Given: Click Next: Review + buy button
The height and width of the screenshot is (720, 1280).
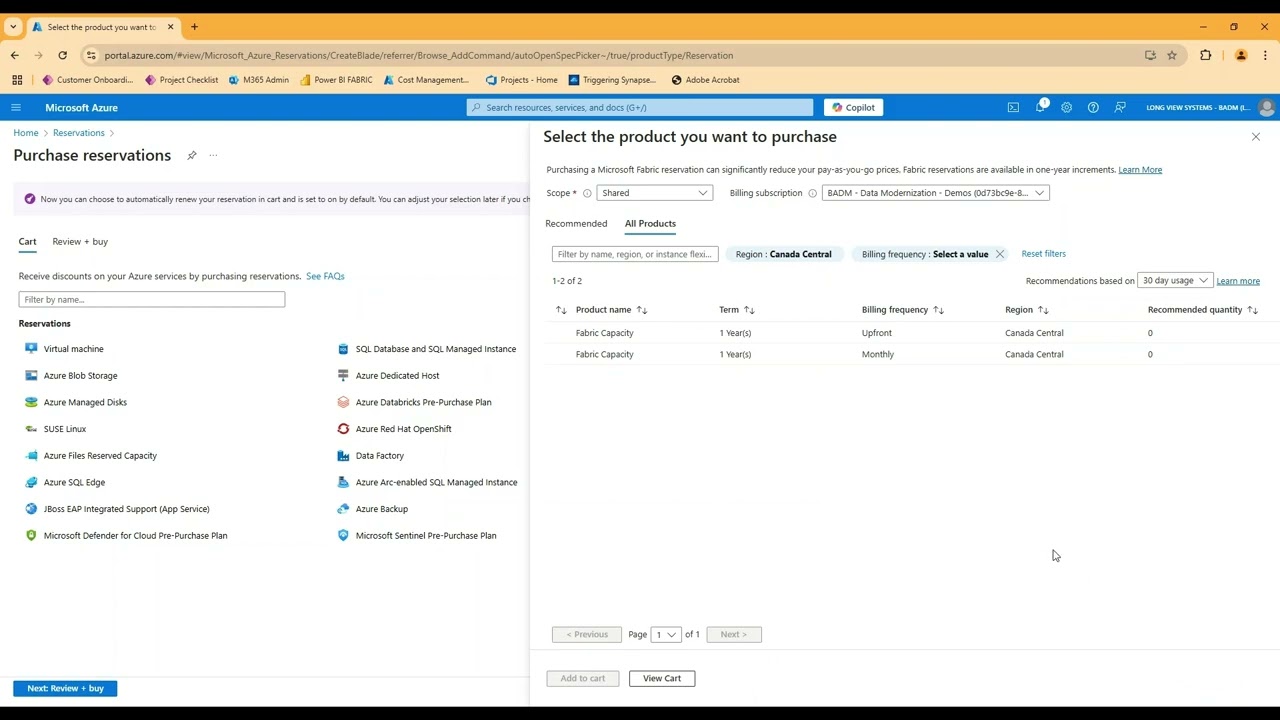Looking at the screenshot, I should (x=65, y=688).
